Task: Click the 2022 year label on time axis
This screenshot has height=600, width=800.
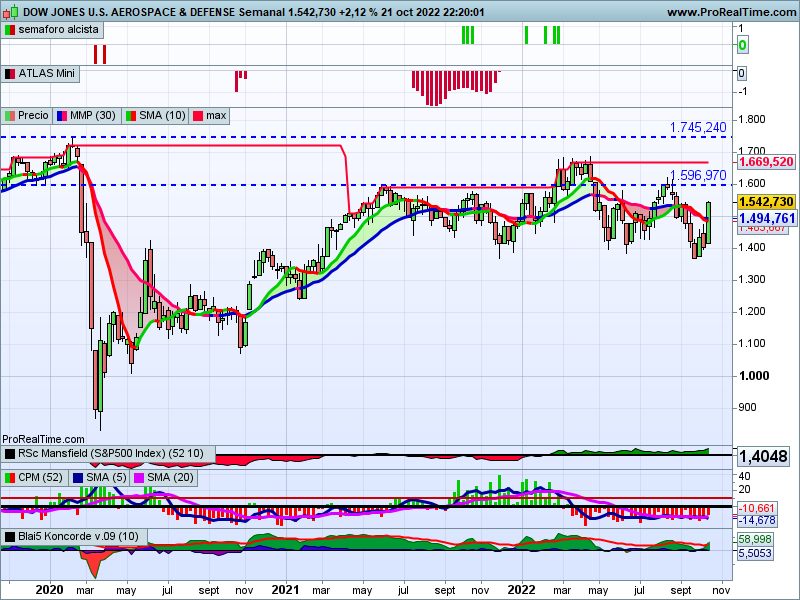Action: 521,590
